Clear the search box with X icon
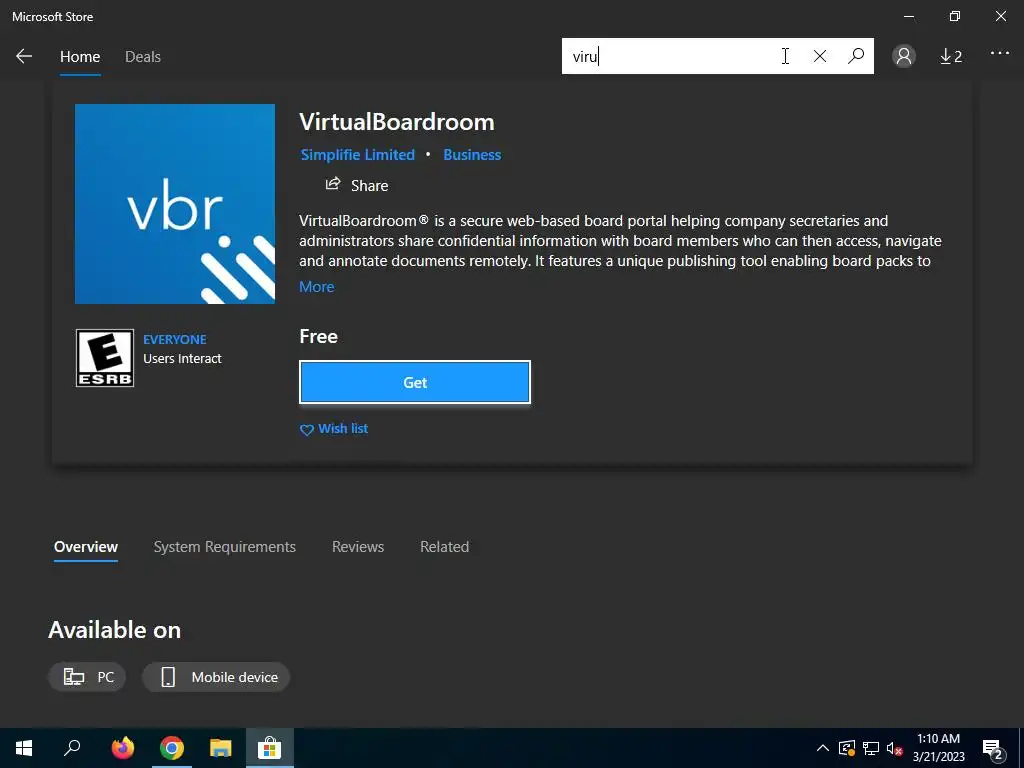This screenshot has width=1024, height=768. click(820, 56)
